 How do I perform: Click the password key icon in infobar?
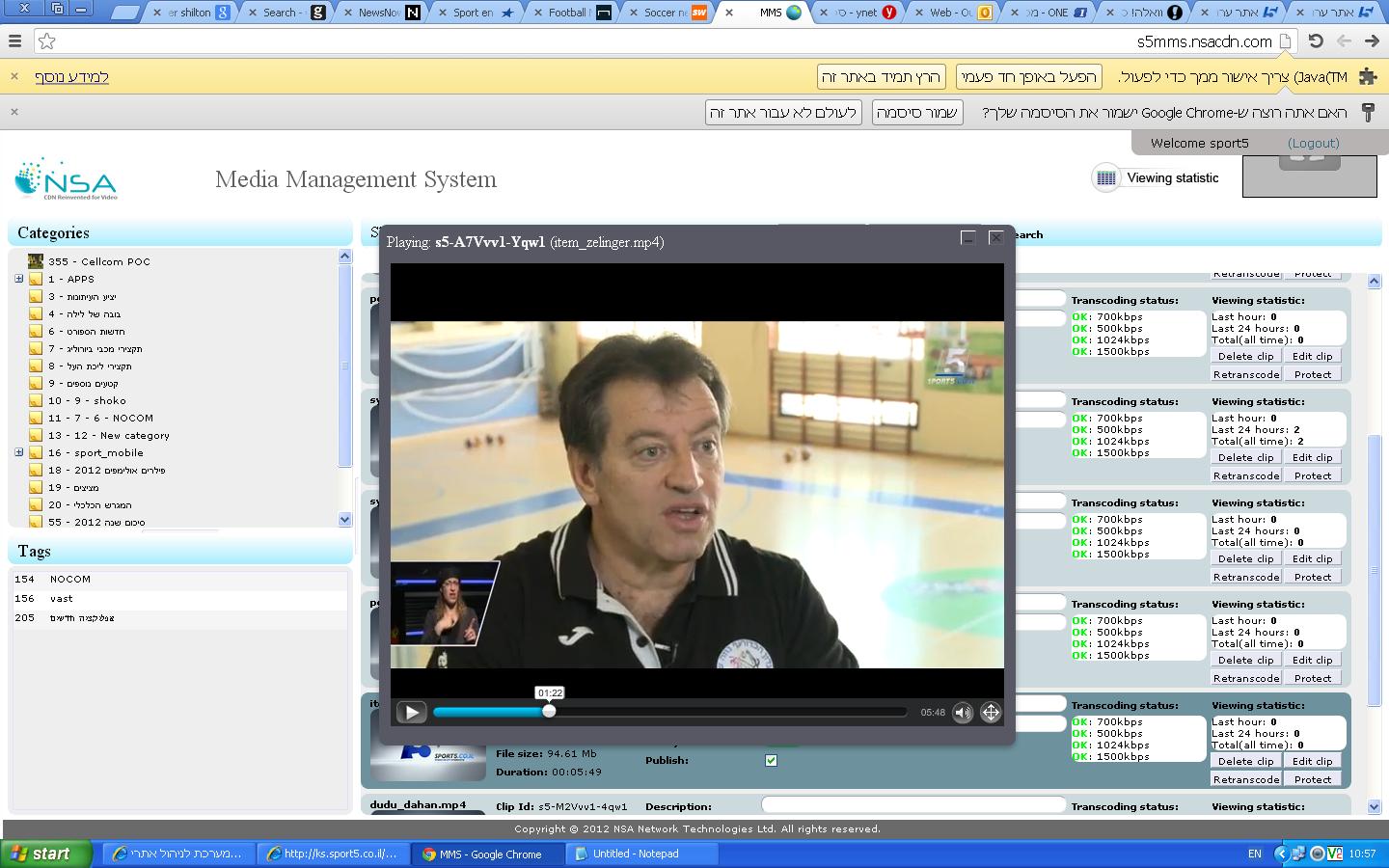pos(1368,113)
